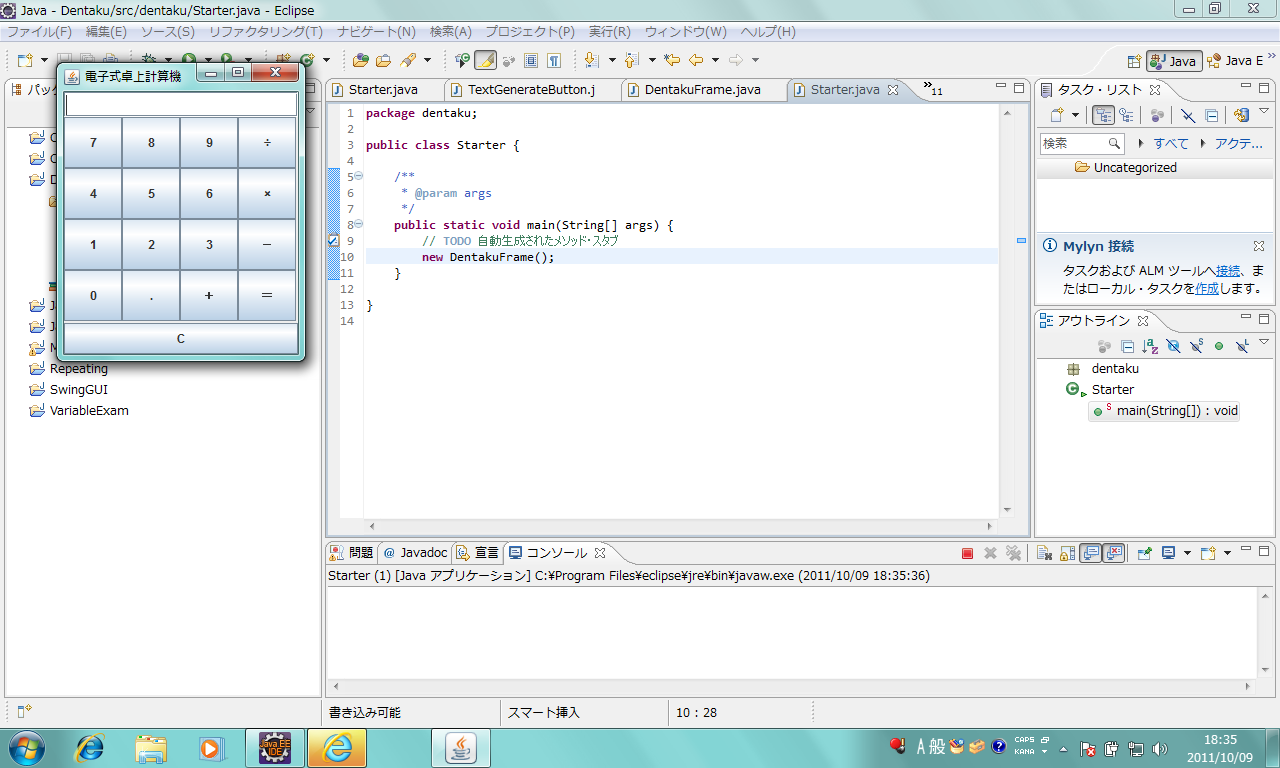1280x768 pixels.
Task: Toggle Hide Static Members in the outline toolbar
Action: coord(1196,346)
